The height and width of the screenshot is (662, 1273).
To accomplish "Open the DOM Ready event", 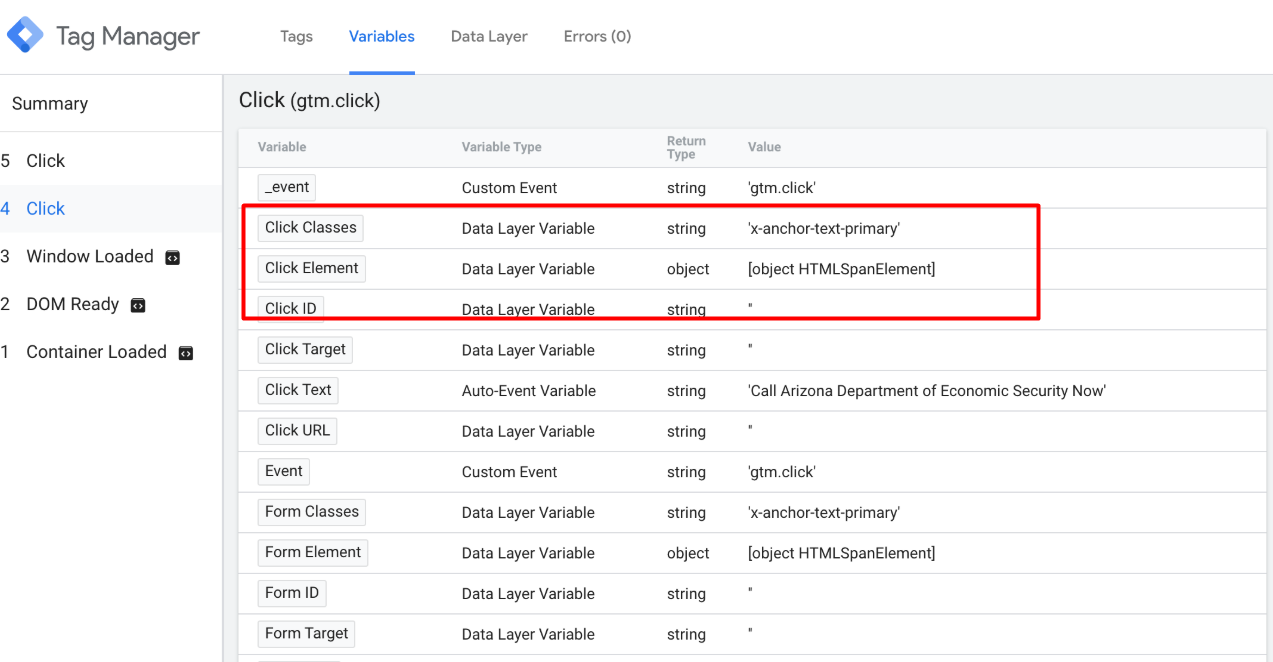I will pos(72,305).
